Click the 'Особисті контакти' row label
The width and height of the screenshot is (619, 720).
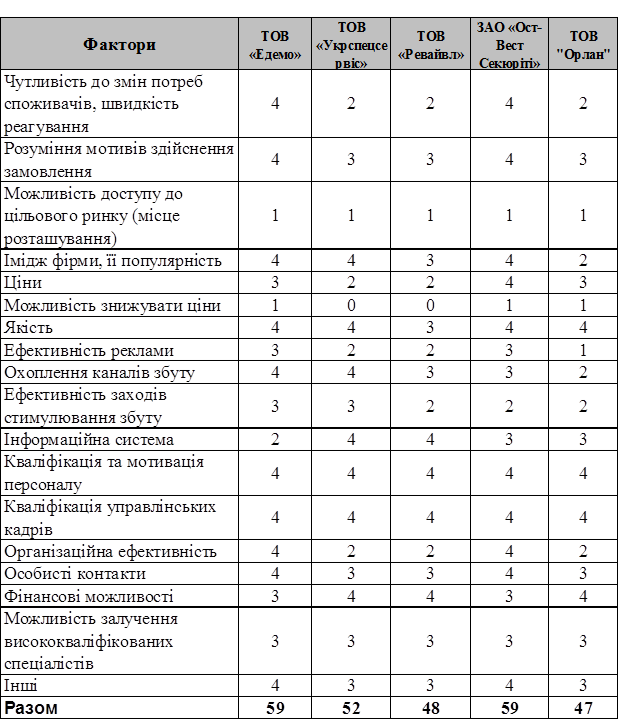tap(75, 574)
